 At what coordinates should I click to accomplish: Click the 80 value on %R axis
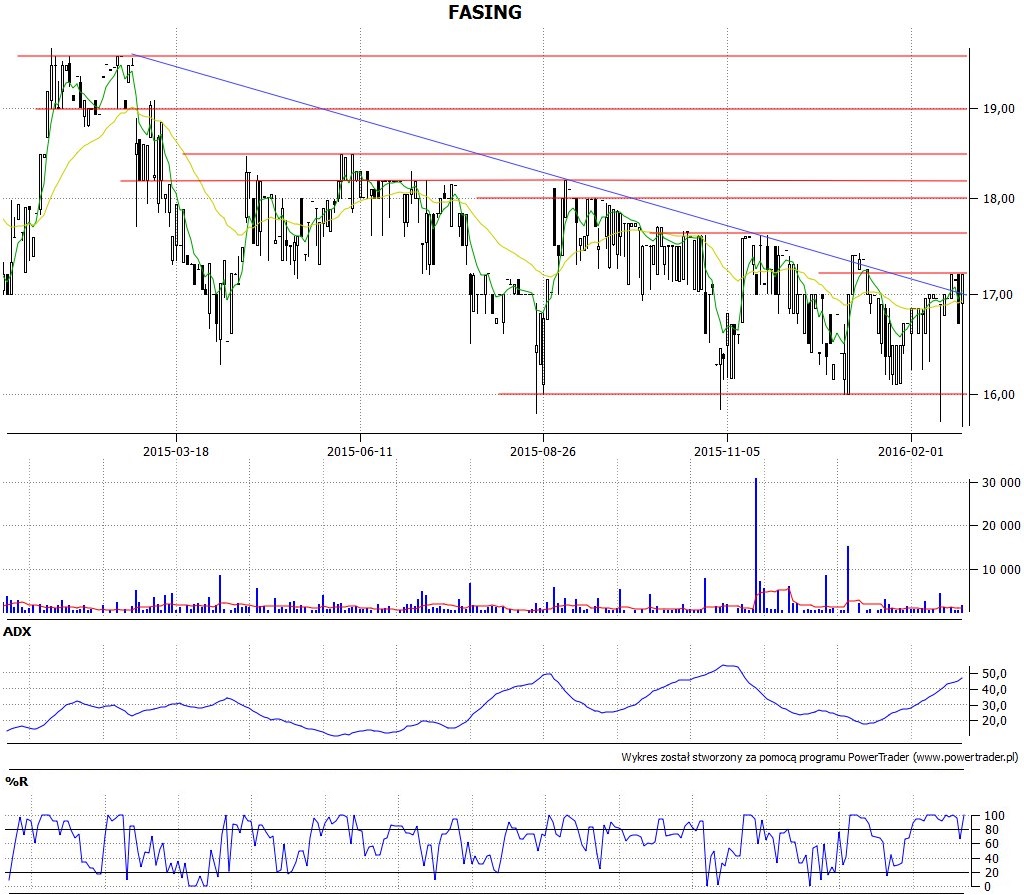pos(991,830)
